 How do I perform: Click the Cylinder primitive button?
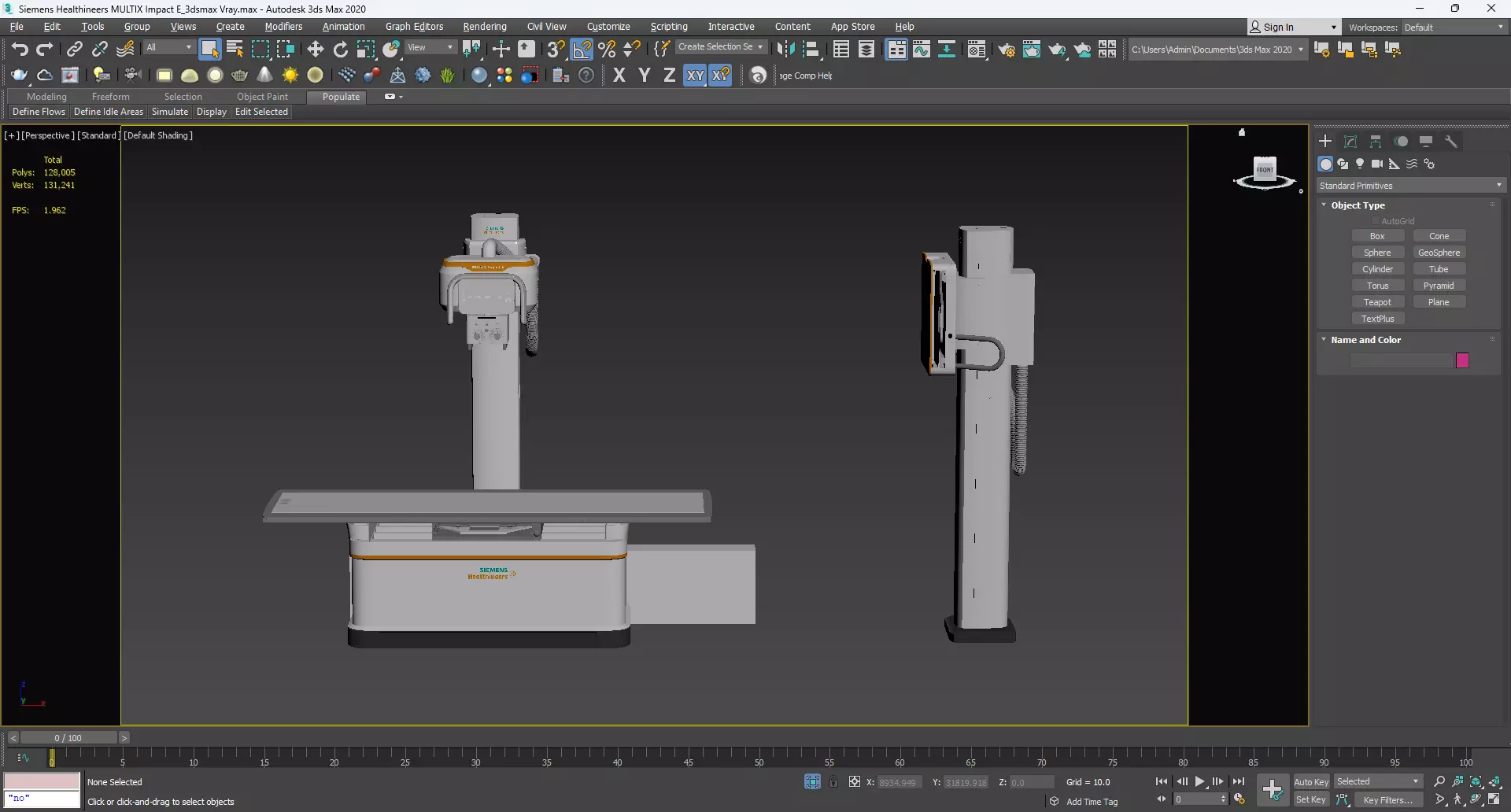(x=1377, y=269)
